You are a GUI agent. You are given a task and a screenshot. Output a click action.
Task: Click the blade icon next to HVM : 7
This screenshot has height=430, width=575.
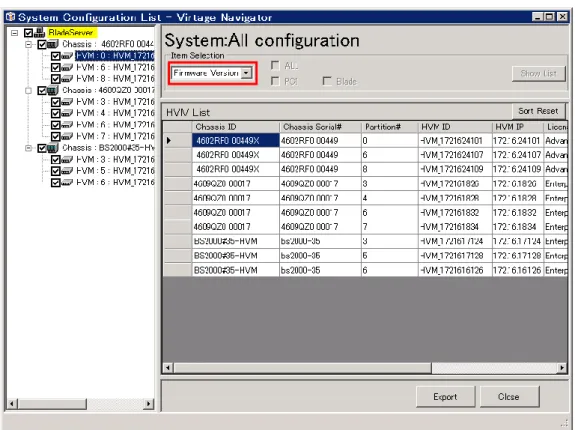[x=67, y=136]
